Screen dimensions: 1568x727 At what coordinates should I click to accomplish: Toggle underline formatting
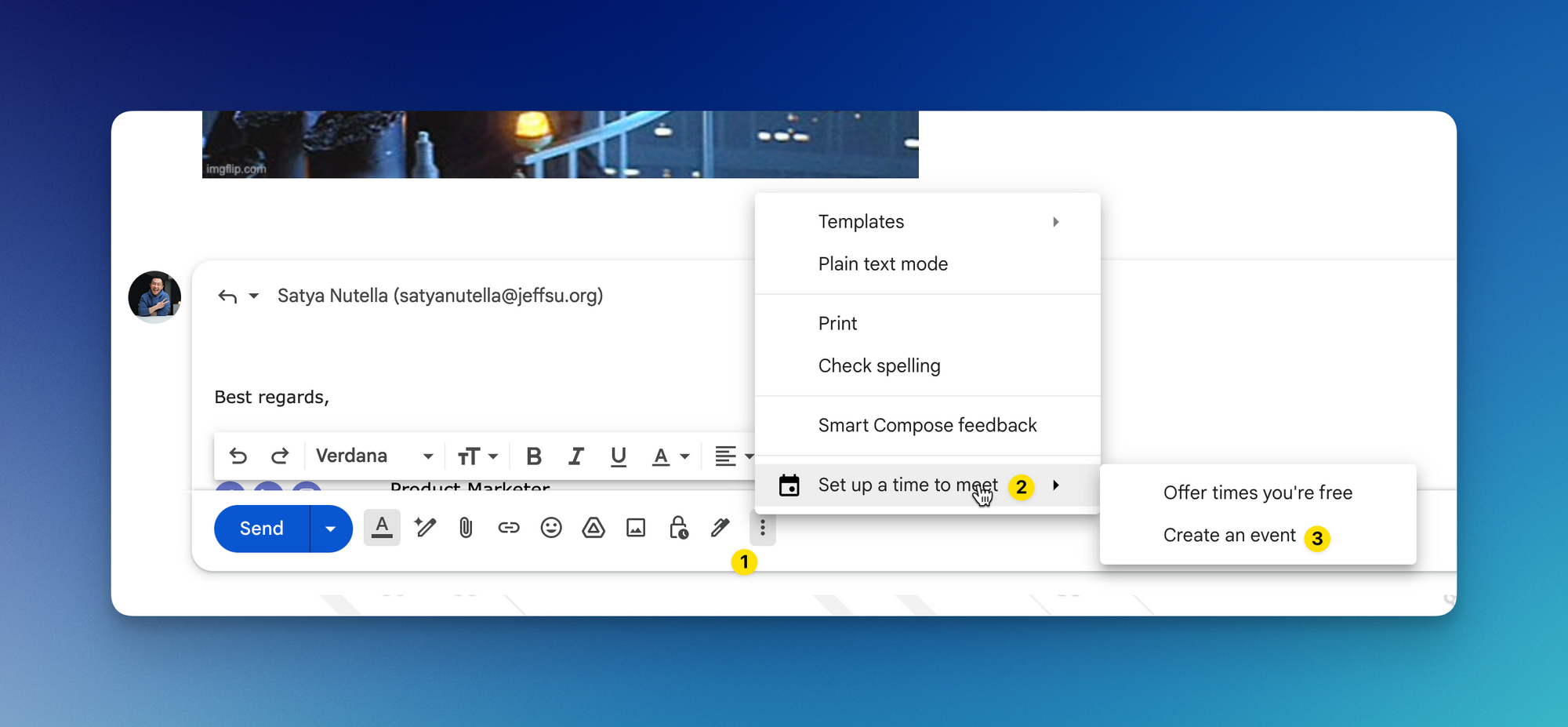tap(619, 456)
